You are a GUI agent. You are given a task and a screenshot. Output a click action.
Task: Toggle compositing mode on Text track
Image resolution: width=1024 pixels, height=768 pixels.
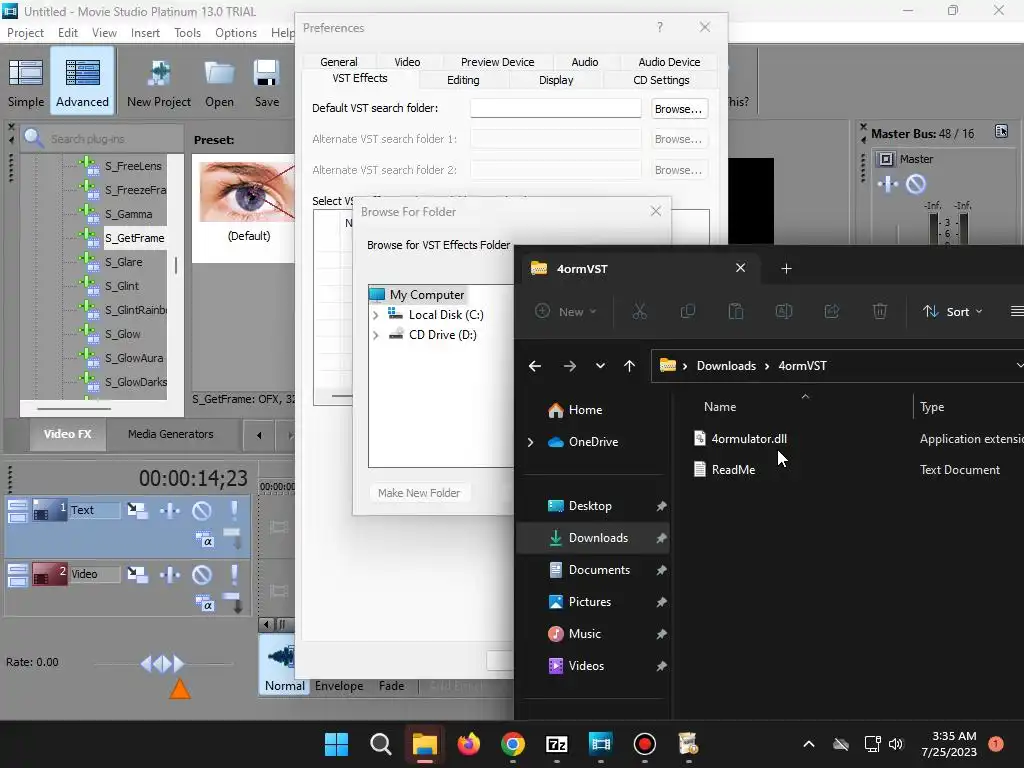coord(205,540)
